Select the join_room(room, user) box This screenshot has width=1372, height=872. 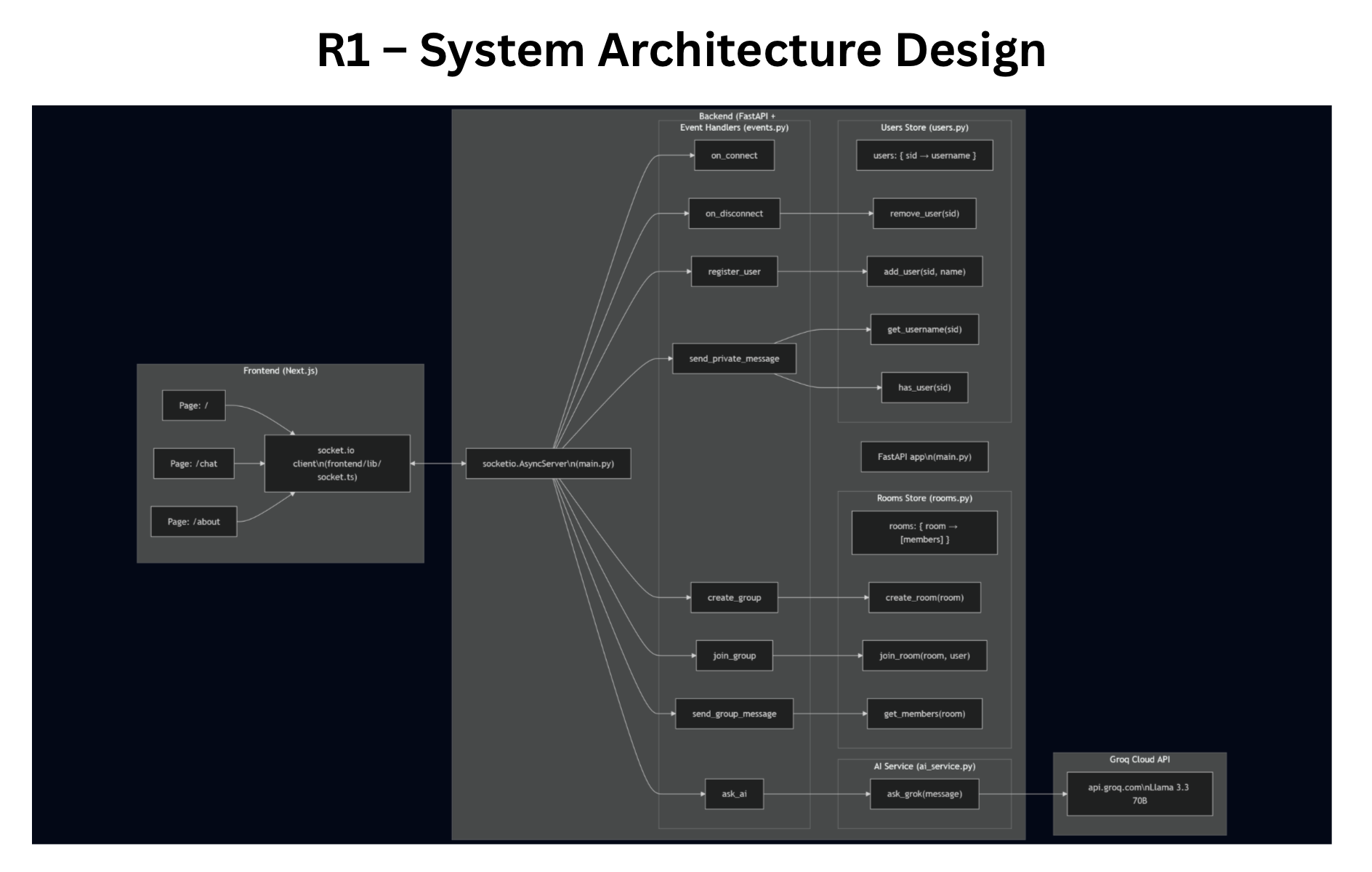click(924, 656)
